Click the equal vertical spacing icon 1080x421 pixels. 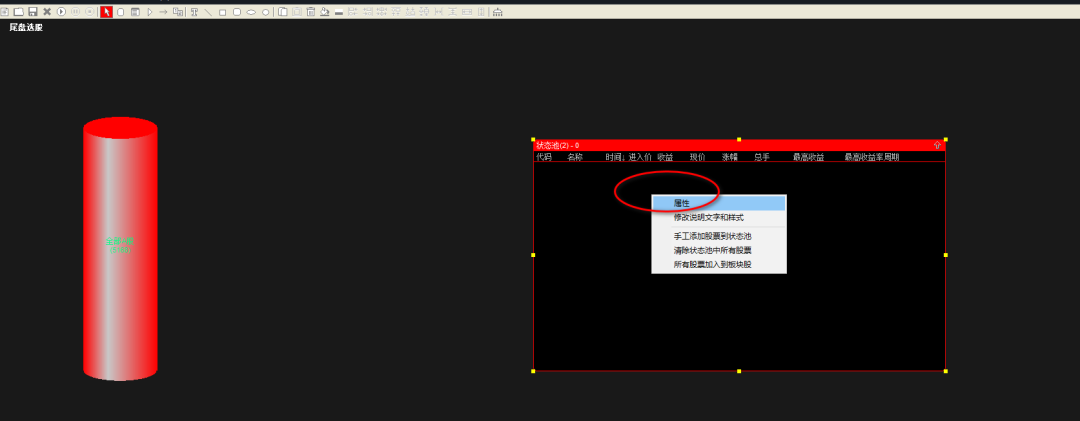(453, 12)
